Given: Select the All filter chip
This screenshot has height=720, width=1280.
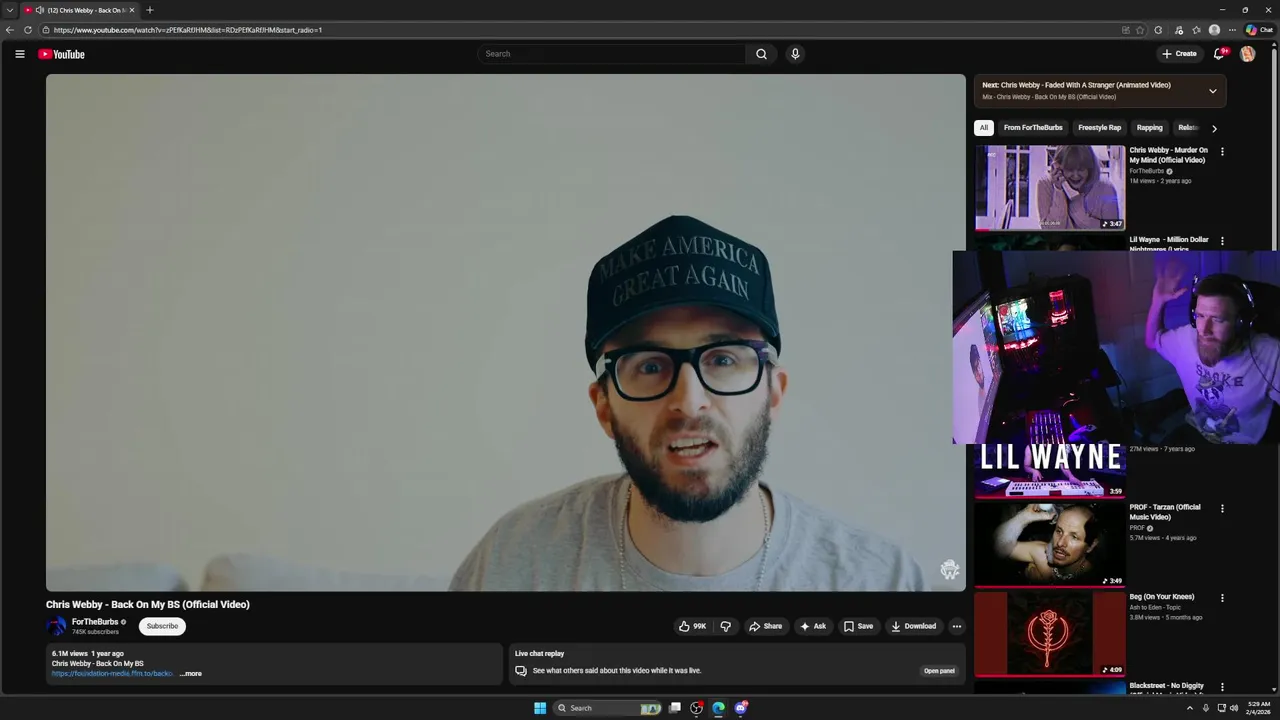Looking at the screenshot, I should tap(984, 128).
